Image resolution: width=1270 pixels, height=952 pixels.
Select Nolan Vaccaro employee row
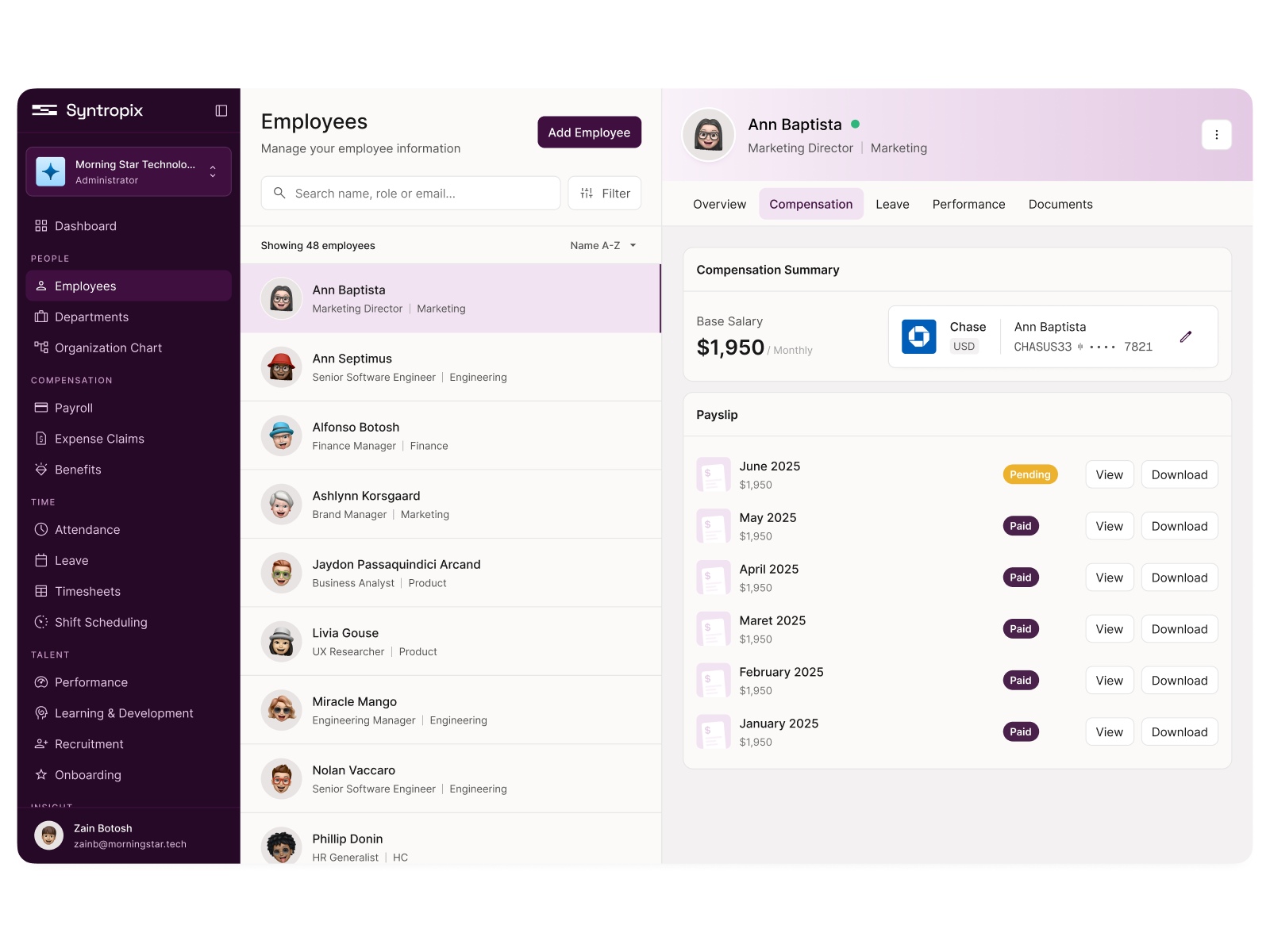pyautogui.click(x=451, y=779)
